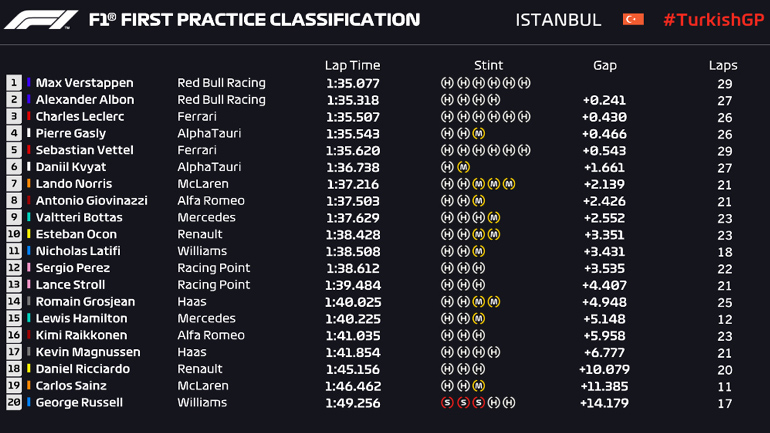
Task: Click the position 20 number box
Action: (x=14, y=403)
